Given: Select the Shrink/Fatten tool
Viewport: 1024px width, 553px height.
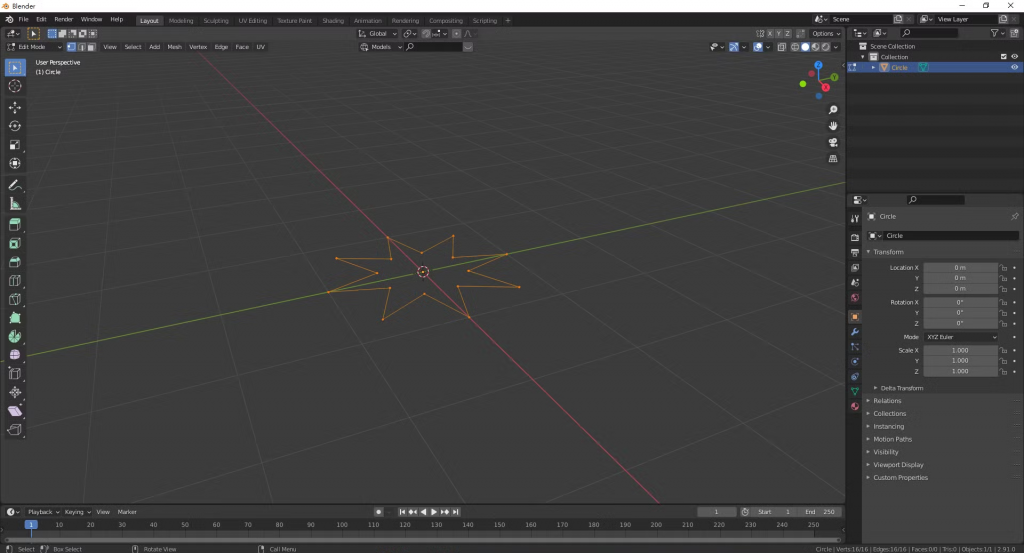Looking at the screenshot, I should click(15, 392).
